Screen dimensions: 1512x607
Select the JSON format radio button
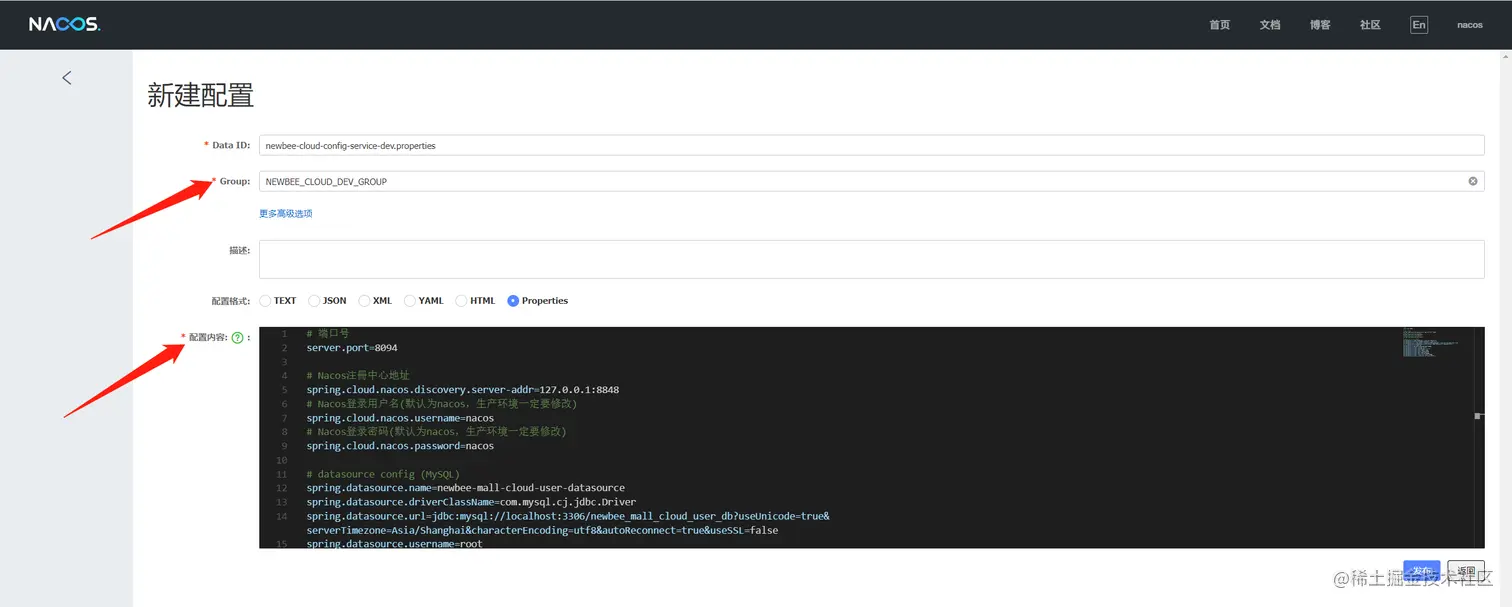tap(314, 301)
